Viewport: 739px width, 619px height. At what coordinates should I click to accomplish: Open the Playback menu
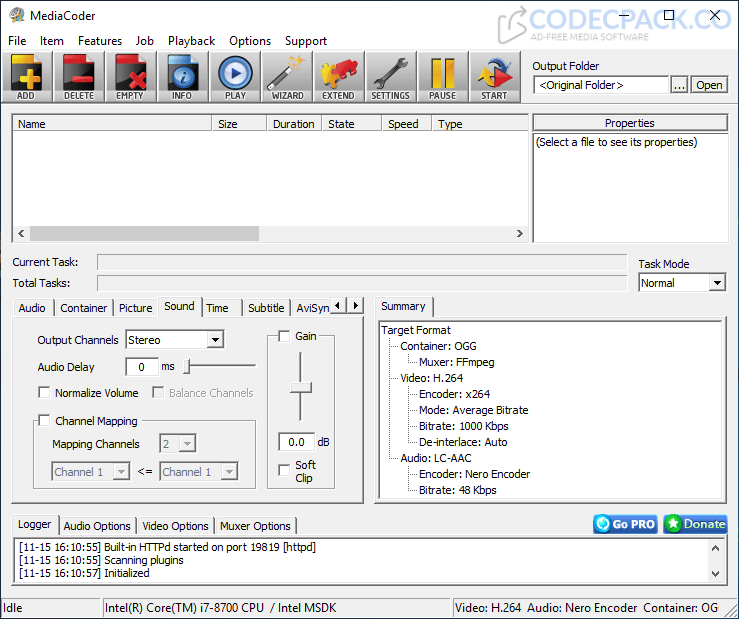pos(191,41)
